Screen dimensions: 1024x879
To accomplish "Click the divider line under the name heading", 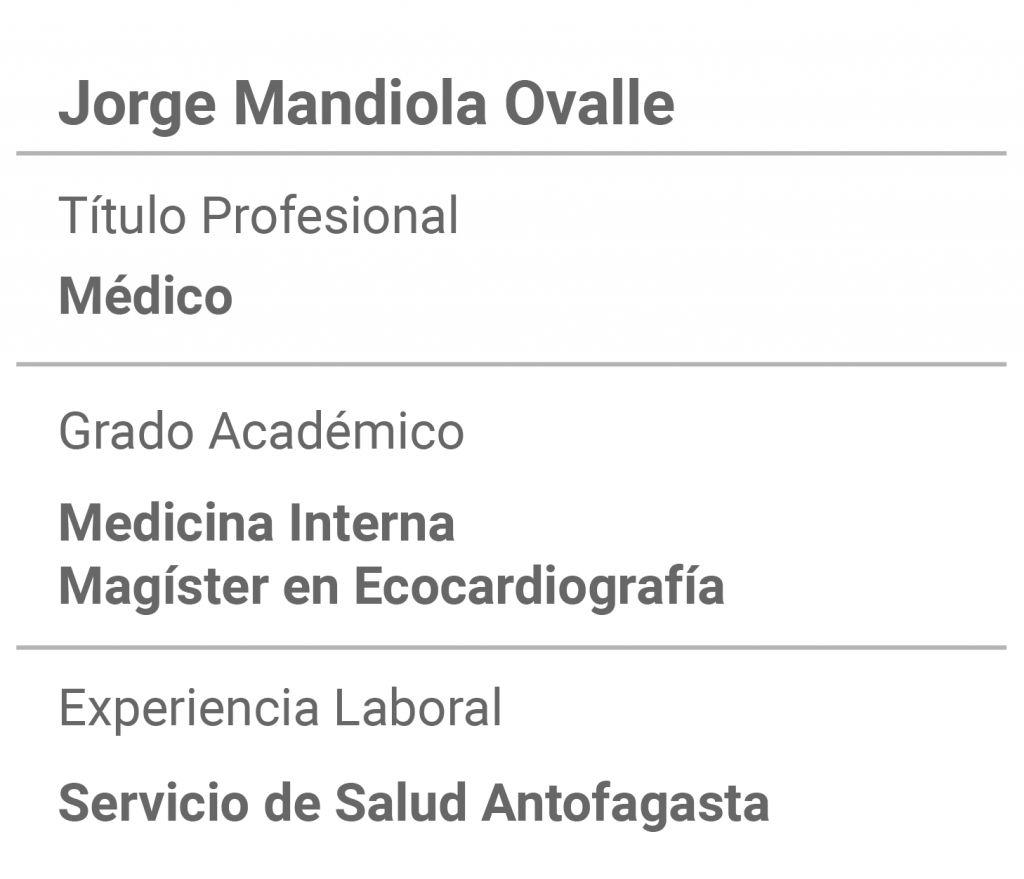I will 511,153.
